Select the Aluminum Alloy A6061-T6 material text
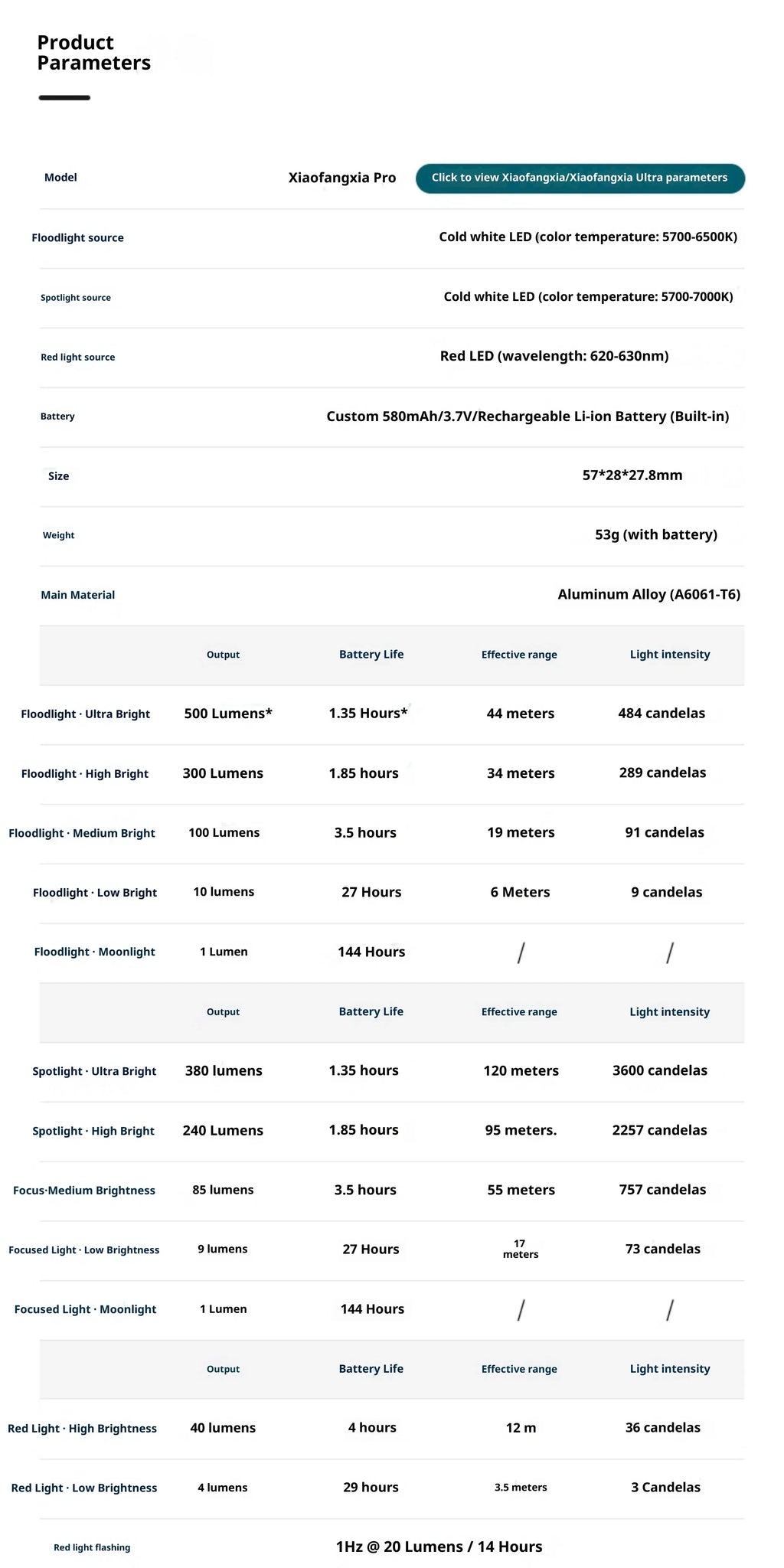 [649, 594]
